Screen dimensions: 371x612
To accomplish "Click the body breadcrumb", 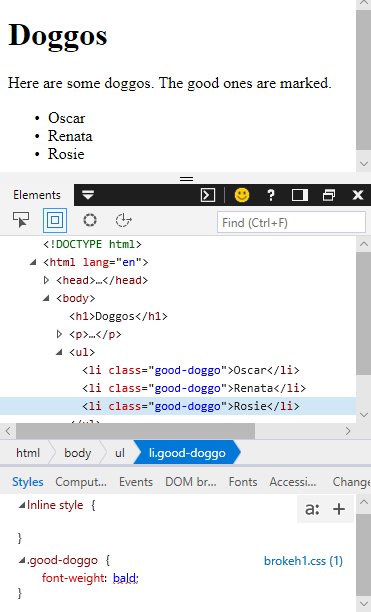I will (x=78, y=453).
